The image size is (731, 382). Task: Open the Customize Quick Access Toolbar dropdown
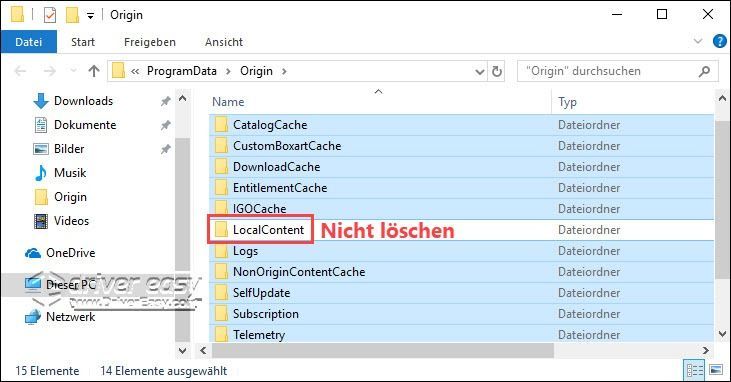[90, 15]
